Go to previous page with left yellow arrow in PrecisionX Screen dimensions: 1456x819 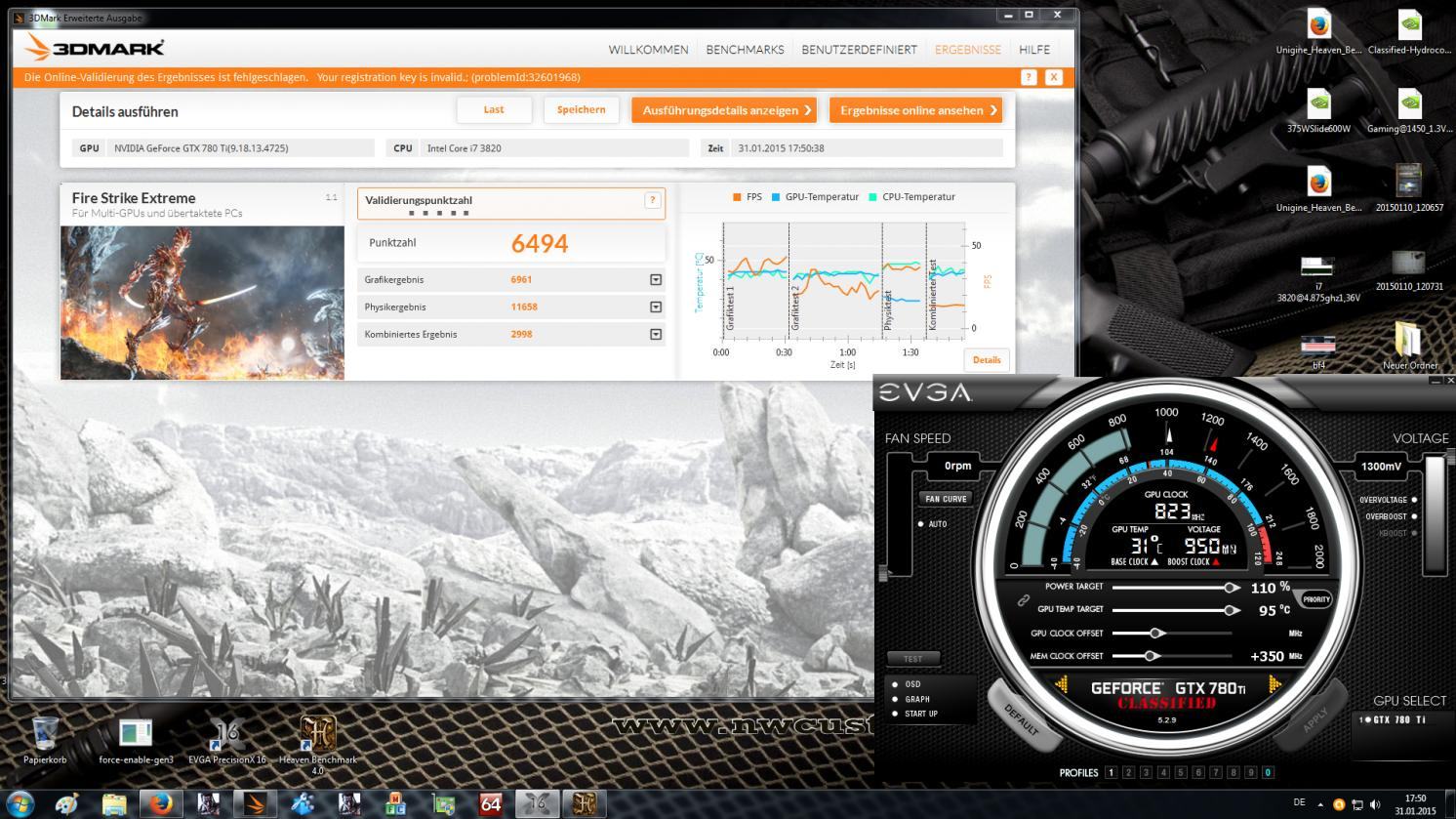(1062, 686)
